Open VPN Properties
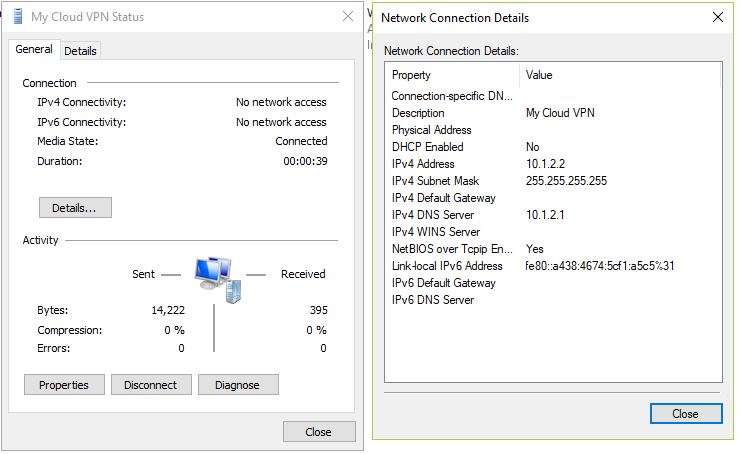 pos(64,385)
